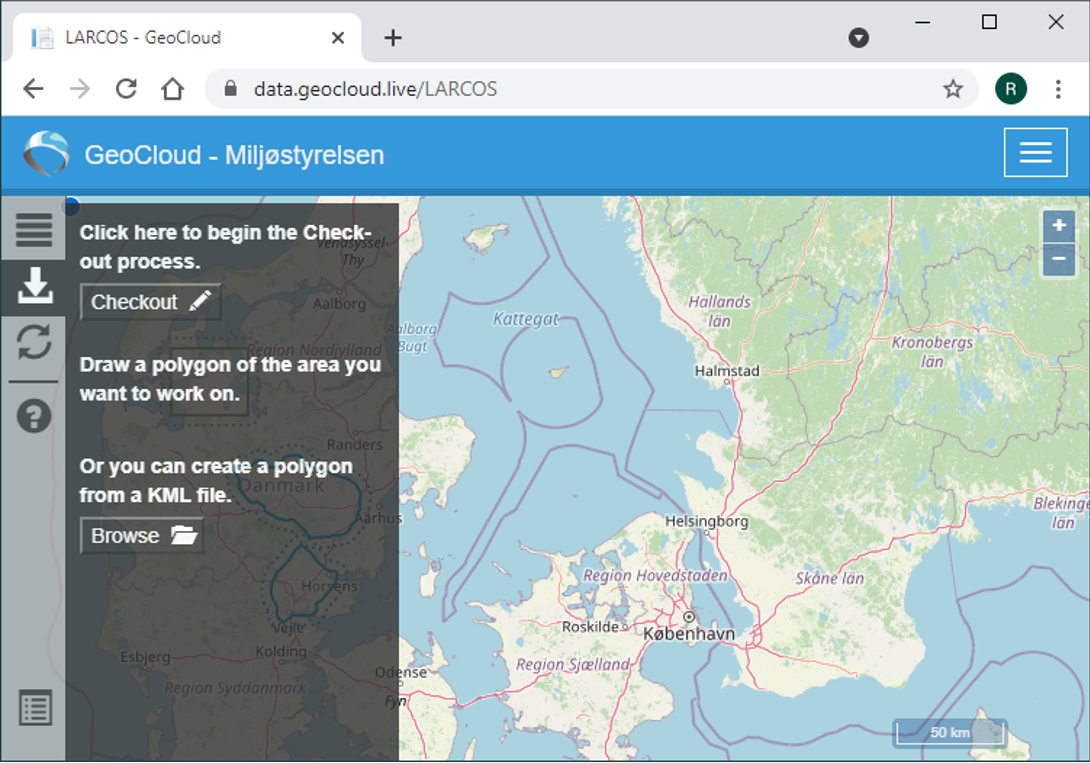Click the address bar URL data.geocloud.live/LARCOS
1090x763 pixels.
coord(375,89)
